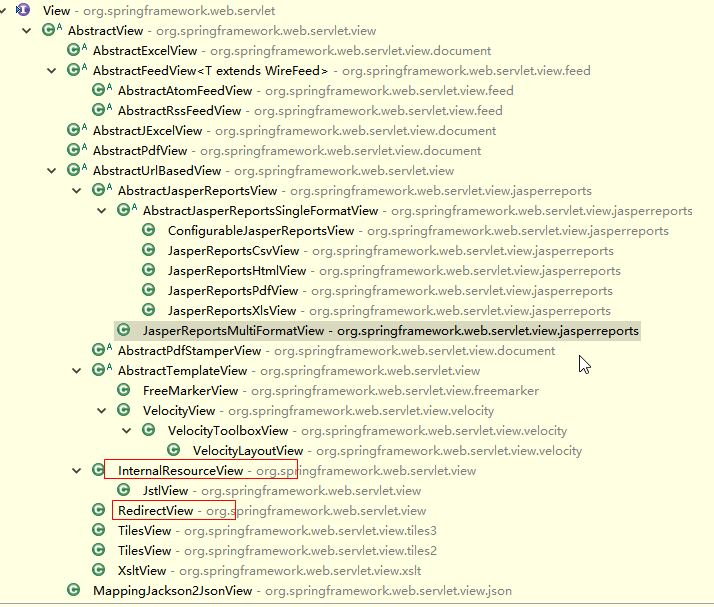The image size is (714, 607).
Task: Collapse the AbstractFeedView tree node
Action: [x=52, y=70]
